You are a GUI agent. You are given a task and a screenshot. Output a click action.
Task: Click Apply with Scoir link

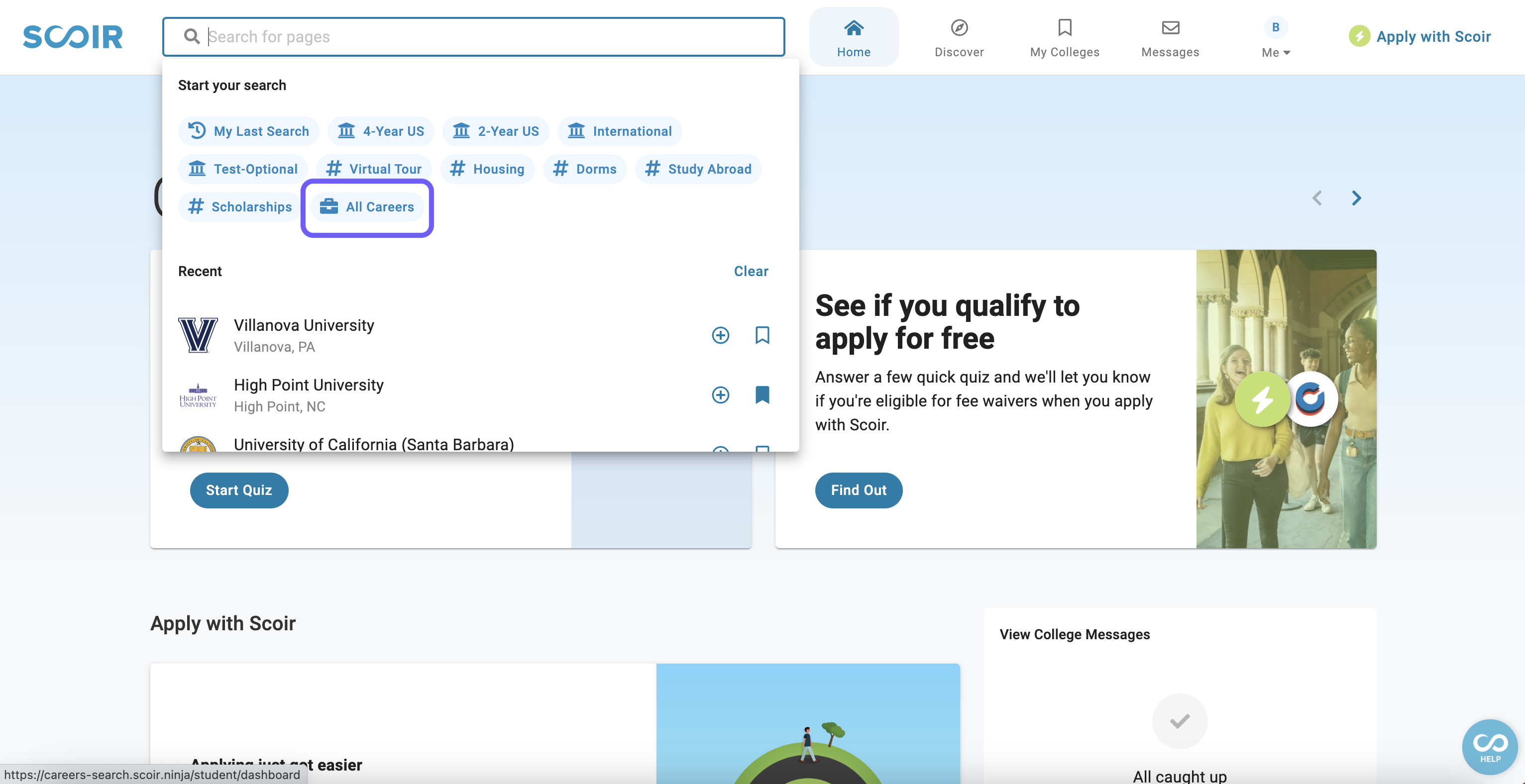click(1432, 37)
